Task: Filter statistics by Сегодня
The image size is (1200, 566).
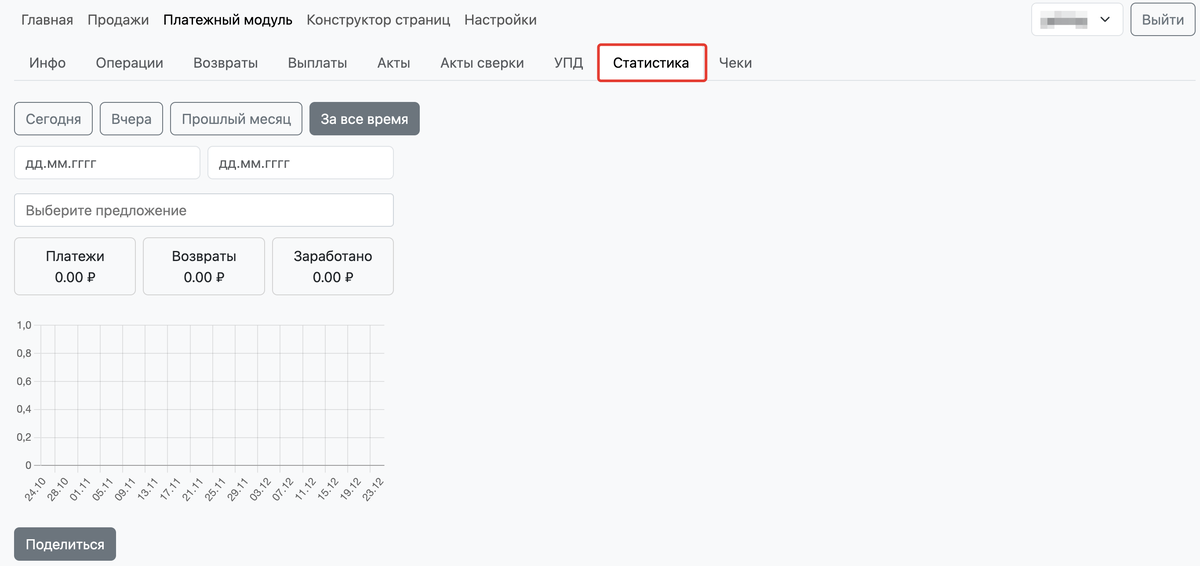Action: point(53,119)
